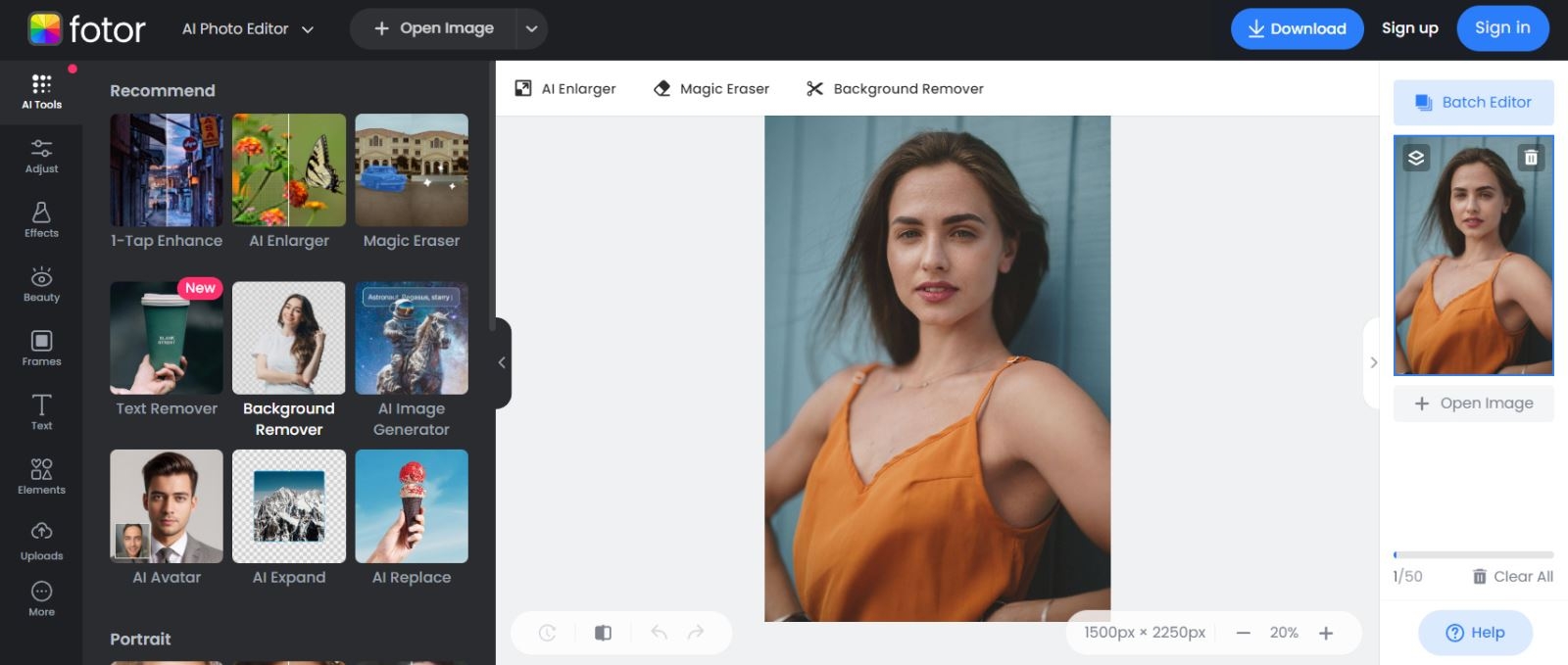
Task: Collapse the right panel with the chevron
Action: click(1372, 362)
